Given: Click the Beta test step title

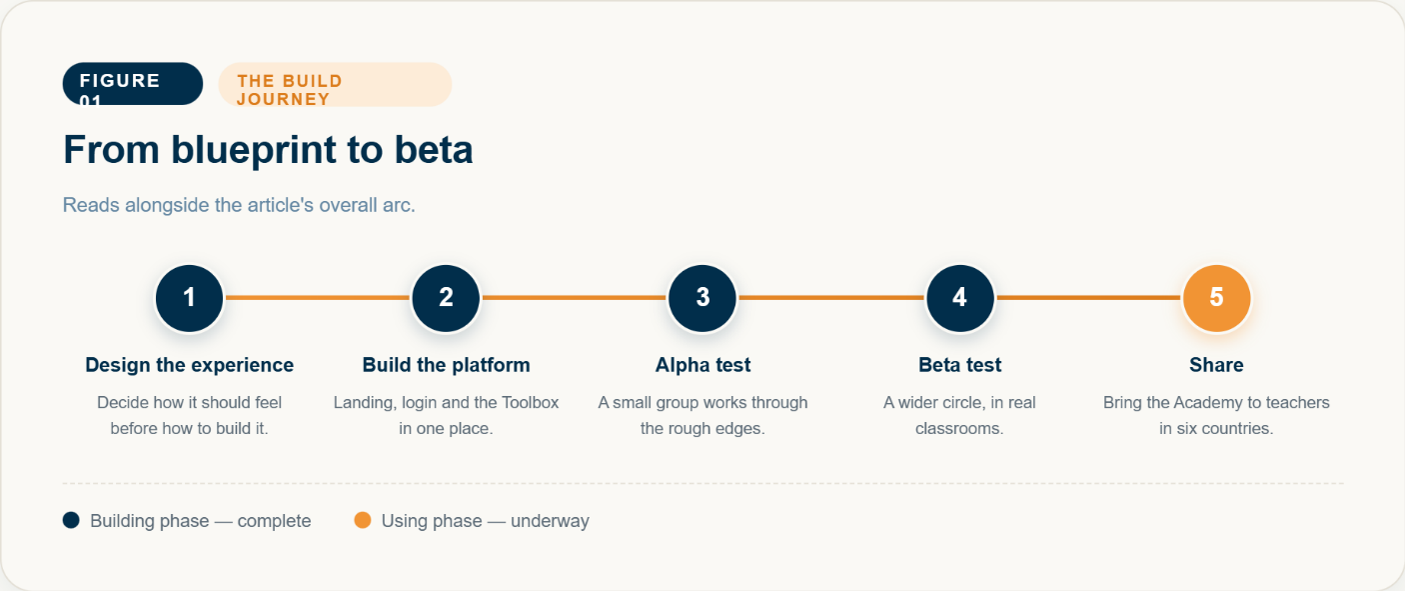Looking at the screenshot, I should (960, 365).
